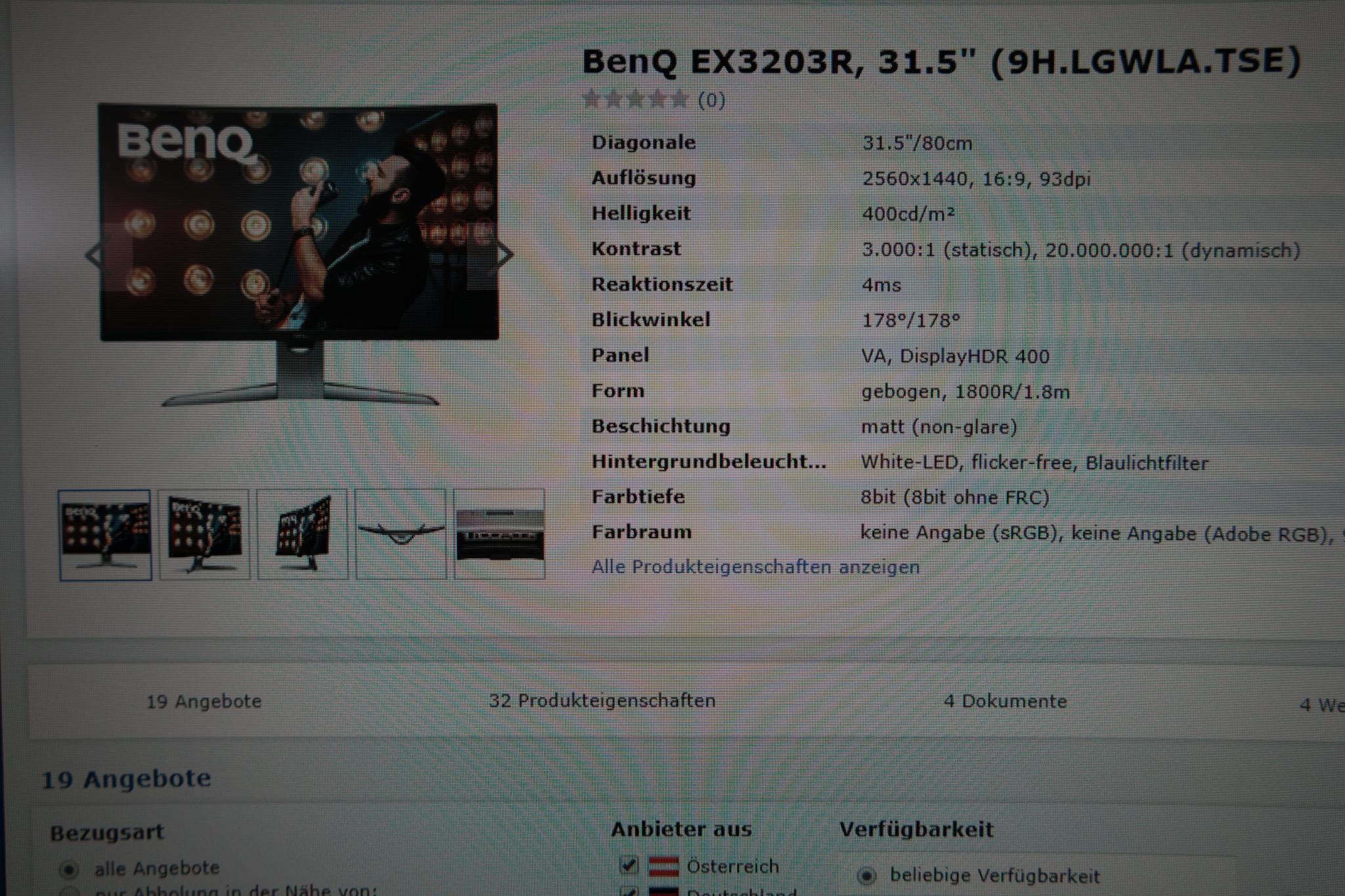Open the '32 Produkteigenschaften' tab
Image resolution: width=1345 pixels, height=896 pixels.
click(602, 701)
